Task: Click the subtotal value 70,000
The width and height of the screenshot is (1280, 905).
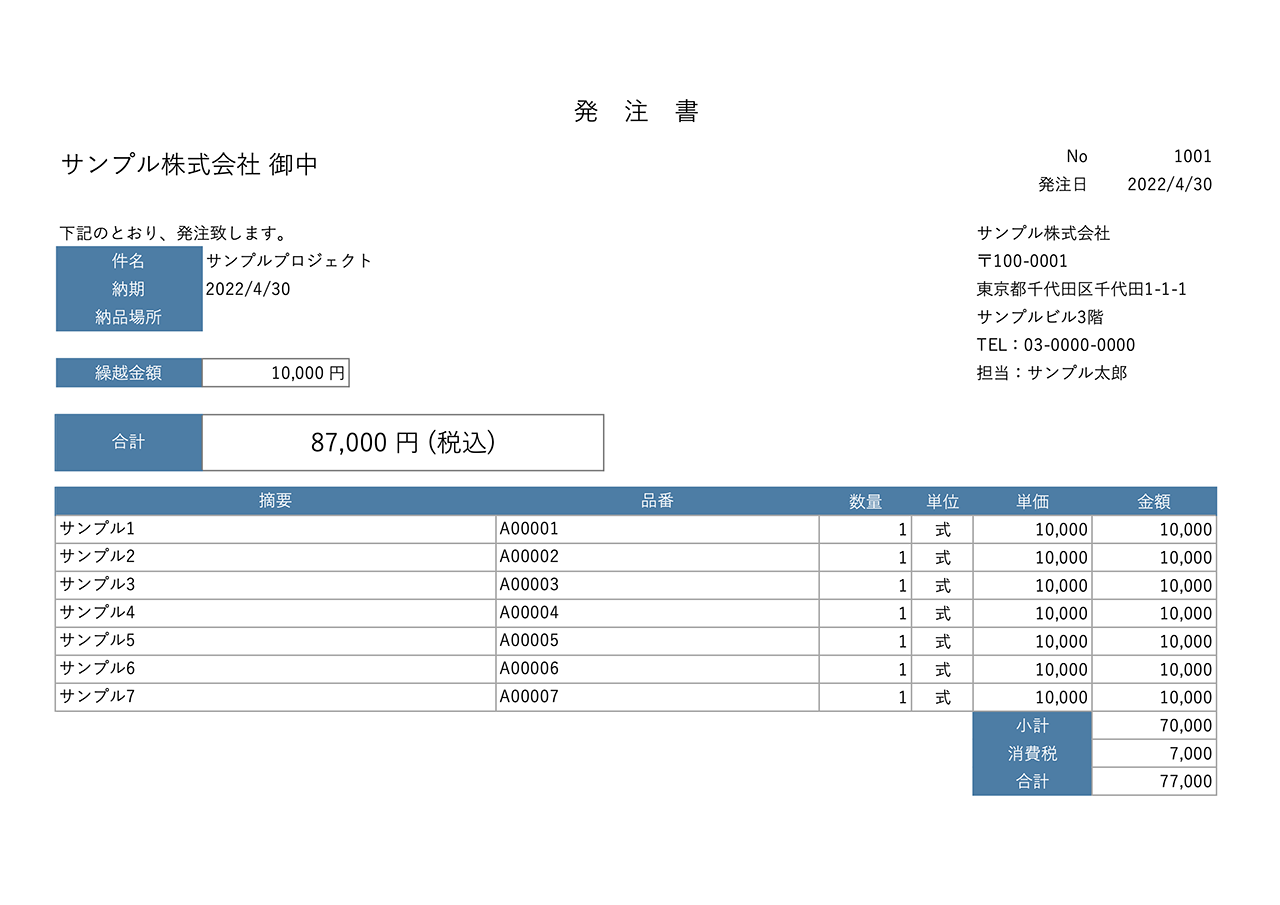Action: pos(1154,725)
